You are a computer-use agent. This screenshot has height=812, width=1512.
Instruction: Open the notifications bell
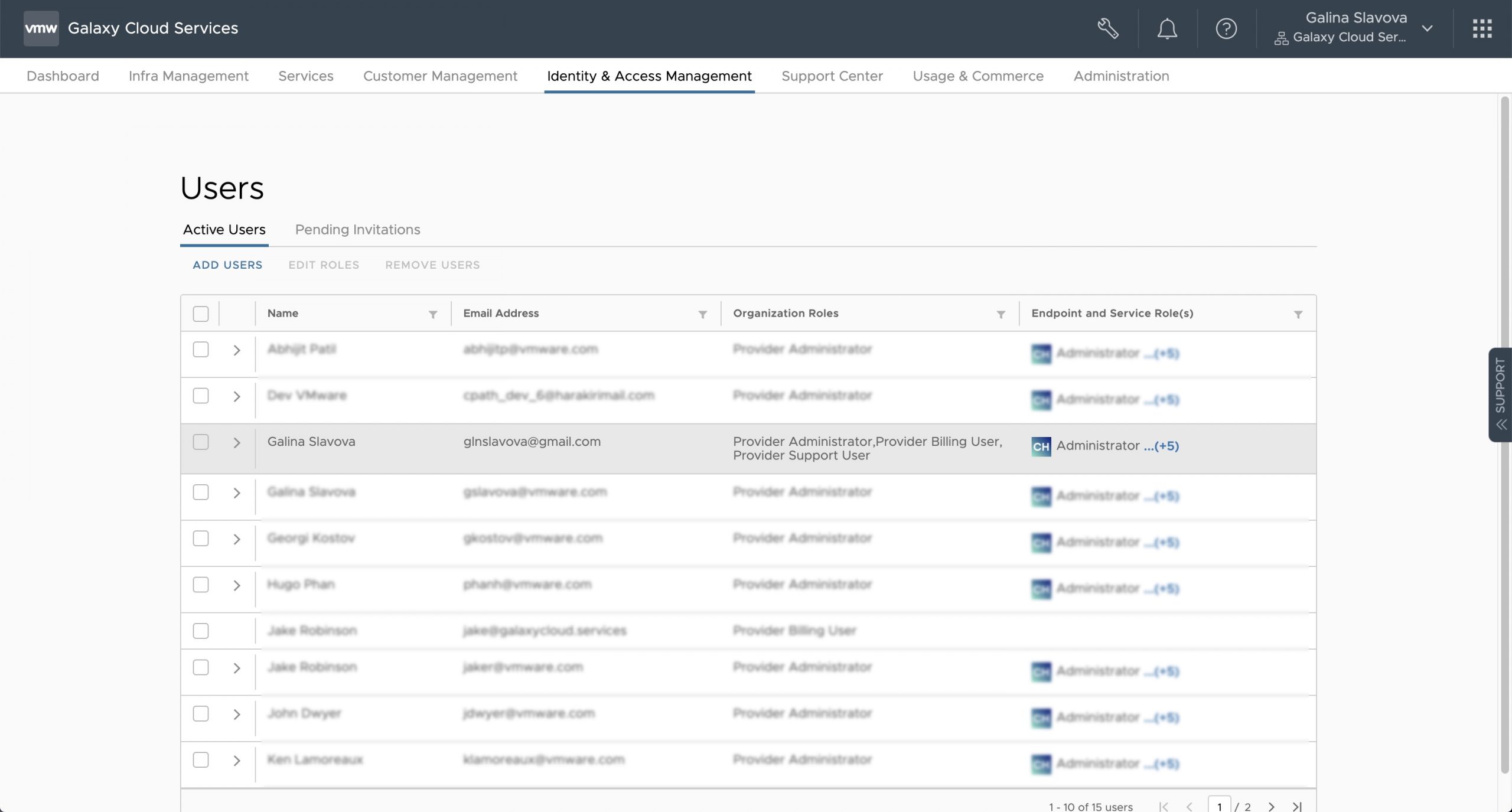tap(1166, 28)
